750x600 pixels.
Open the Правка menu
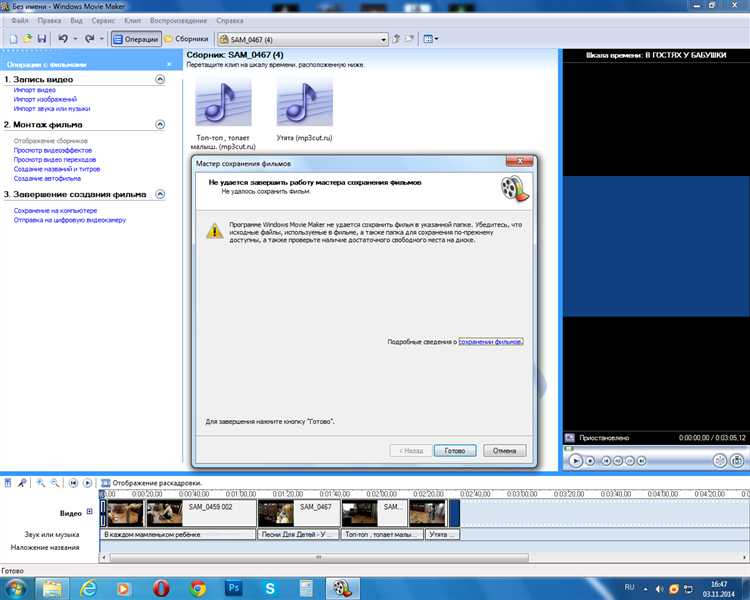(x=49, y=21)
